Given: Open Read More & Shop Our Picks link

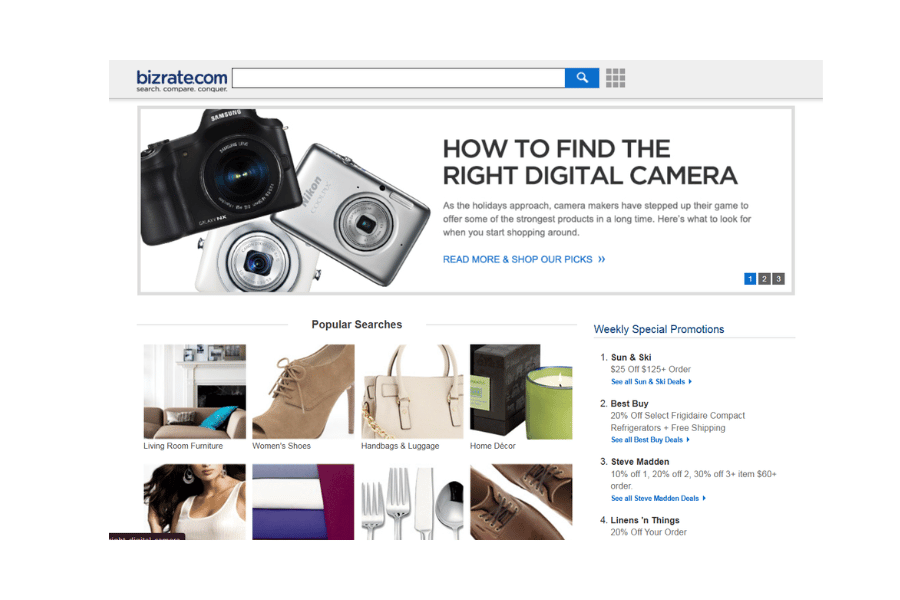Looking at the screenshot, I should pyautogui.click(x=523, y=260).
